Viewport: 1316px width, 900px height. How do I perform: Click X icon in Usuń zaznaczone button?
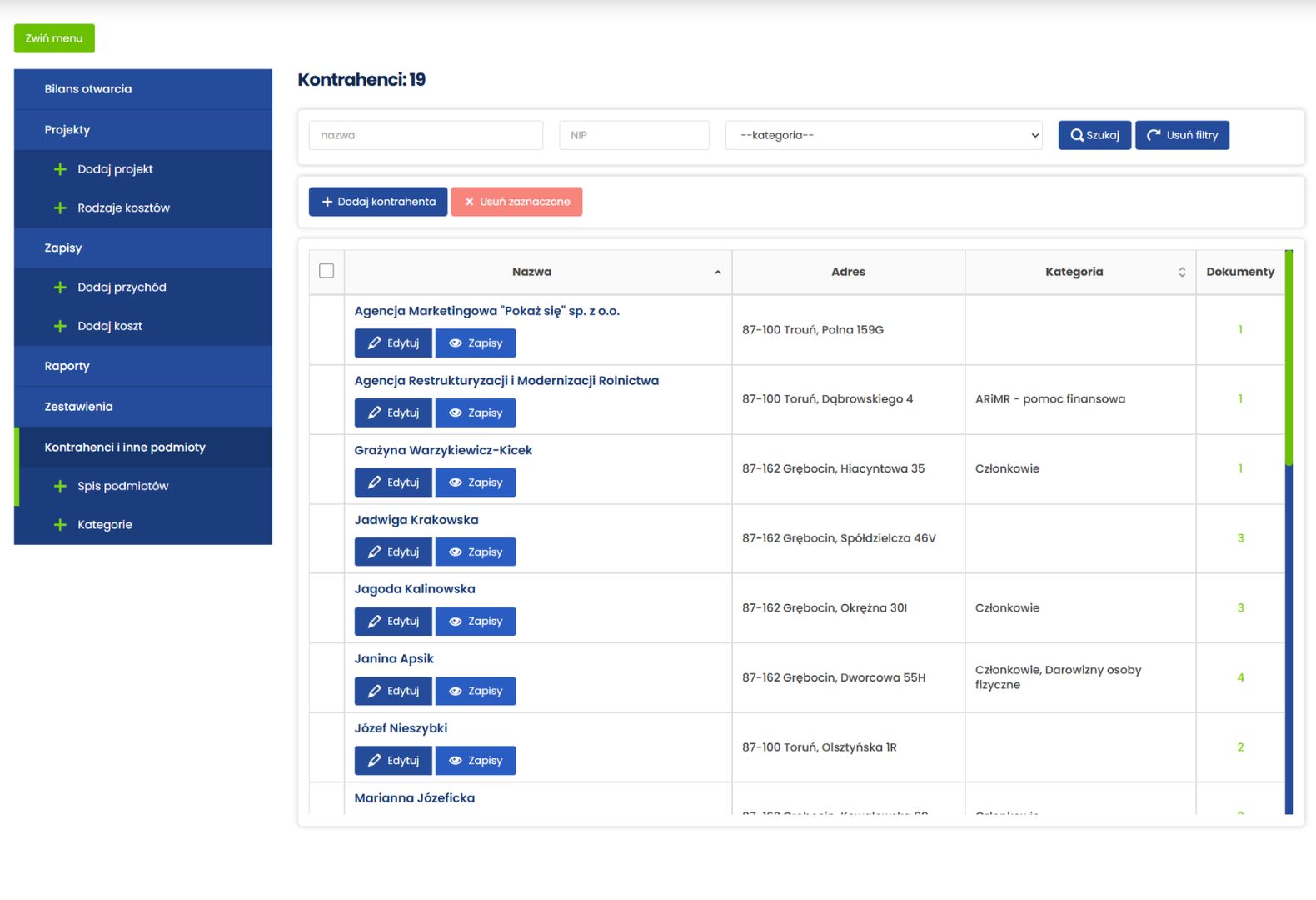(469, 202)
